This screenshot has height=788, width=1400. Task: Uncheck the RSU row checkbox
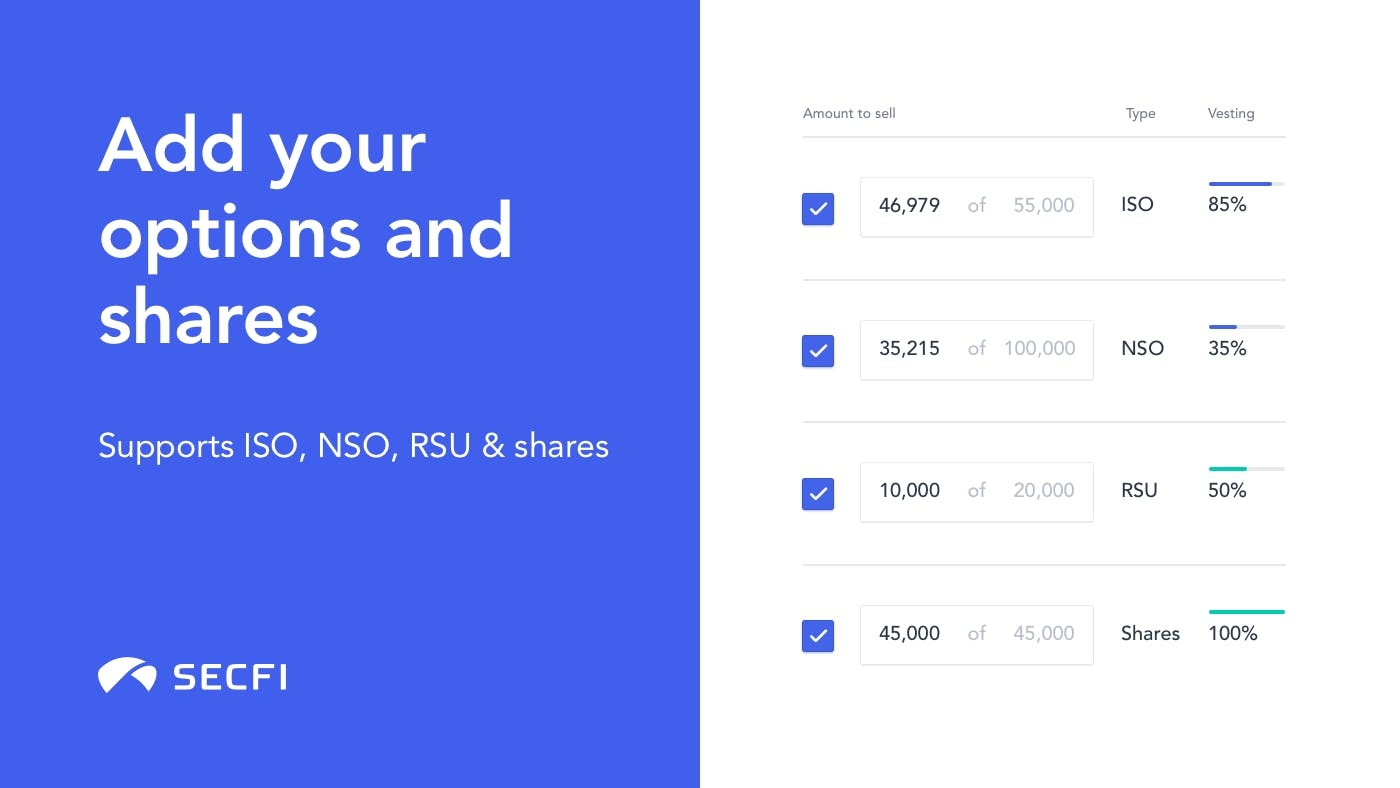tap(818, 494)
